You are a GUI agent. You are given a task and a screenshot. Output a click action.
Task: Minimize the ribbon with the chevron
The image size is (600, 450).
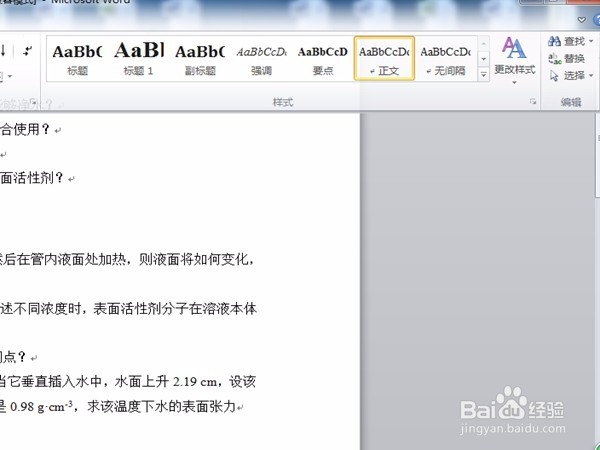pos(582,20)
